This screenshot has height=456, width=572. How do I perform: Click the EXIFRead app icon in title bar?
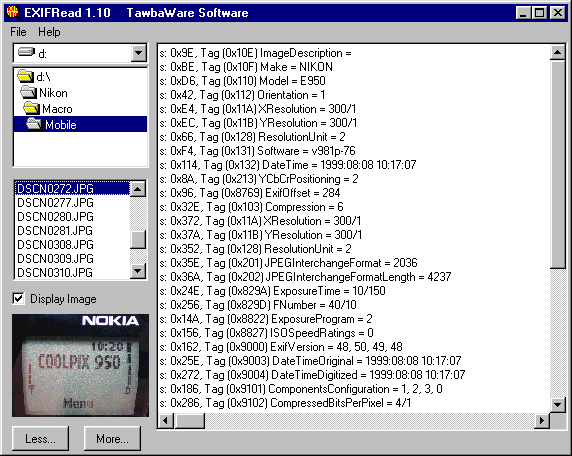click(13, 12)
